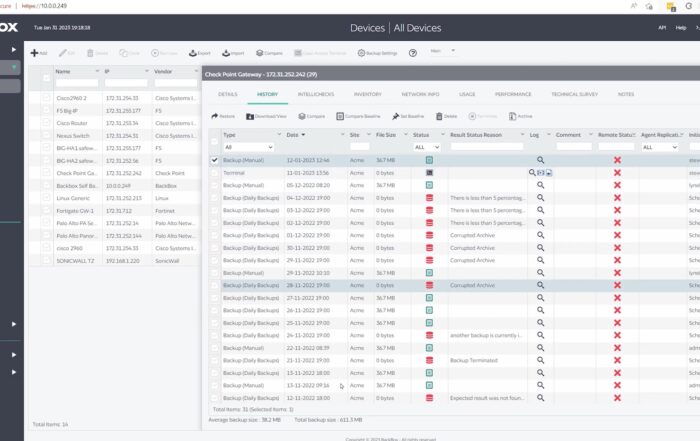Open the Notes tab
Viewport: 700px width, 441px height.
coord(626,94)
